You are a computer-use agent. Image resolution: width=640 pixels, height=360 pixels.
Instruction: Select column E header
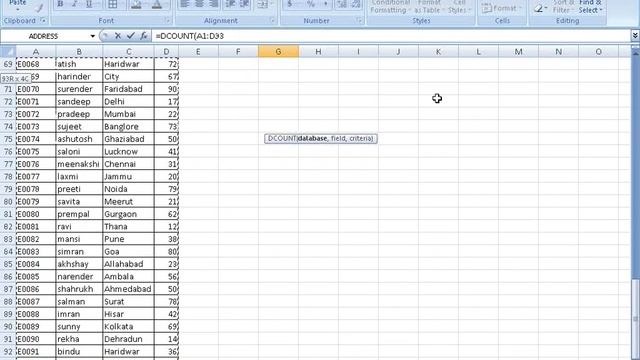point(198,51)
